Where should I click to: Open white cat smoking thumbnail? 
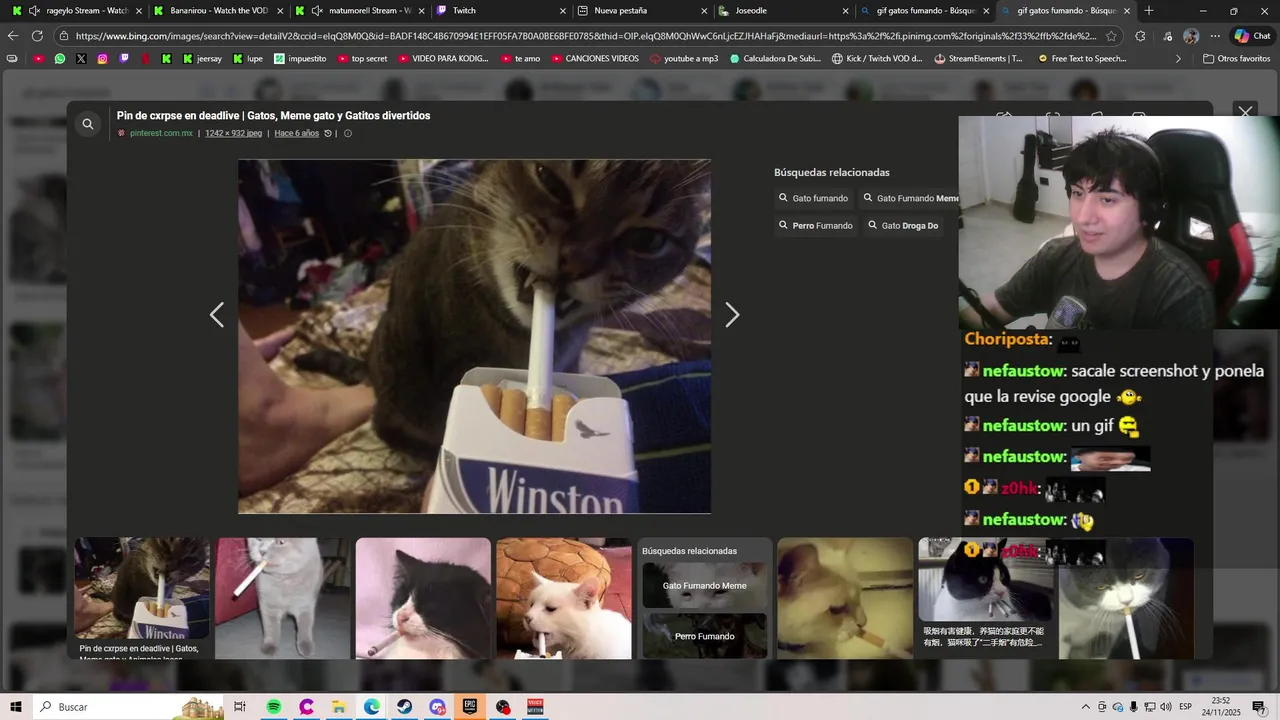point(564,598)
